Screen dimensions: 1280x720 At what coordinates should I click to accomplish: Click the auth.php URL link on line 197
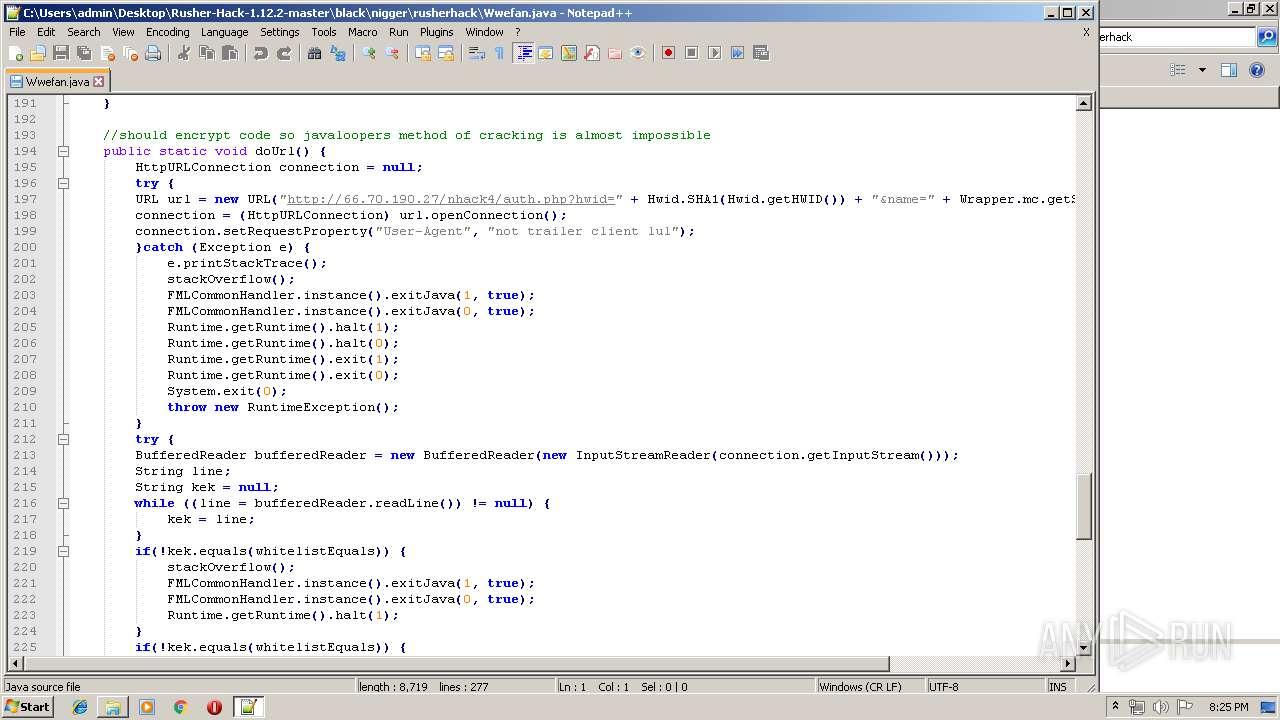pyautogui.click(x=451, y=199)
